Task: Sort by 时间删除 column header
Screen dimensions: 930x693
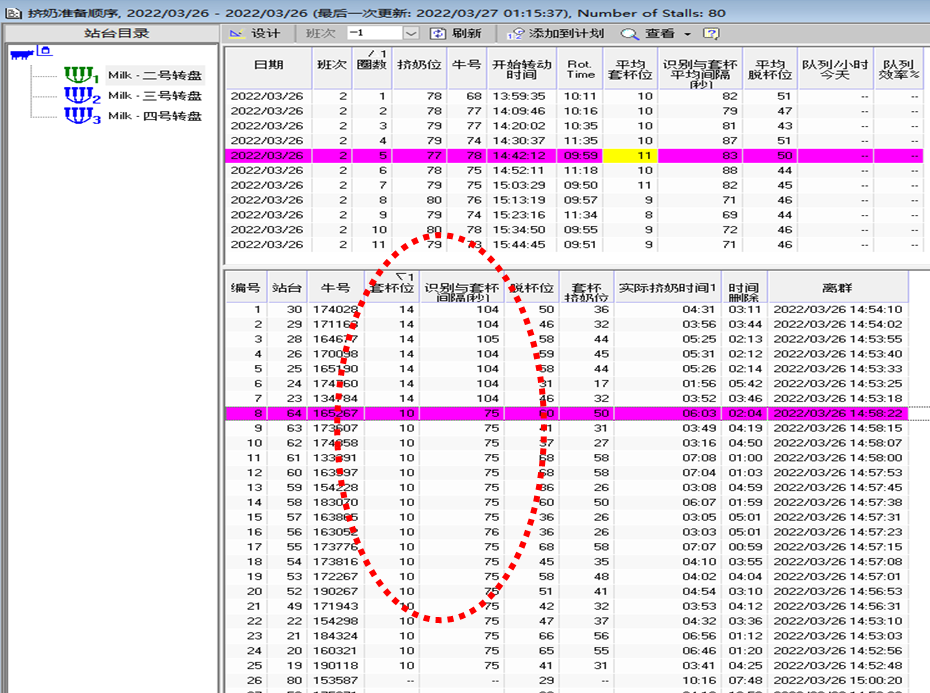Action: [x=744, y=288]
